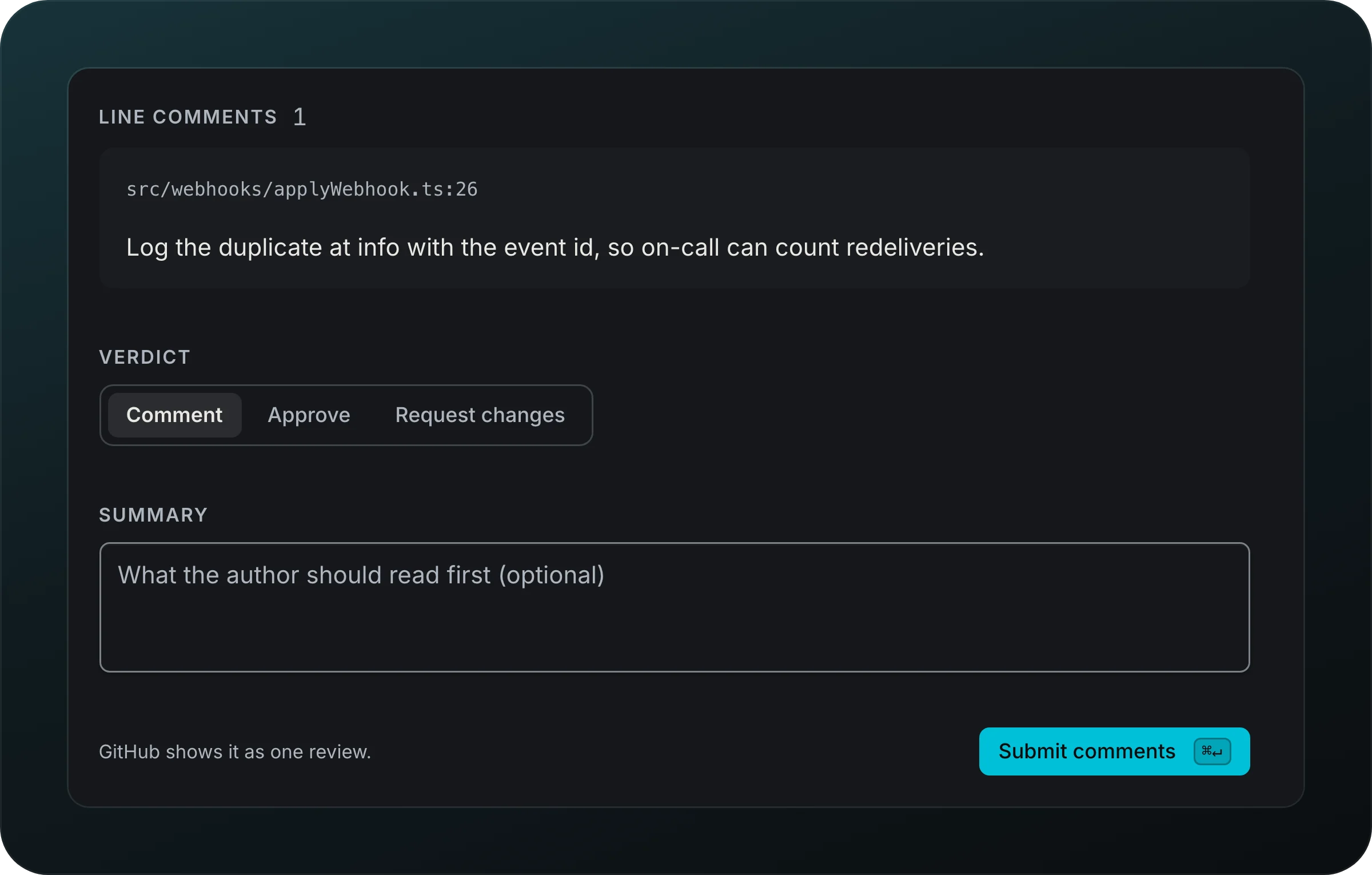Open the src/webhooks/applyWebhook.ts:26 file reference
Image resolution: width=1372 pixels, height=875 pixels.
pos(302,189)
